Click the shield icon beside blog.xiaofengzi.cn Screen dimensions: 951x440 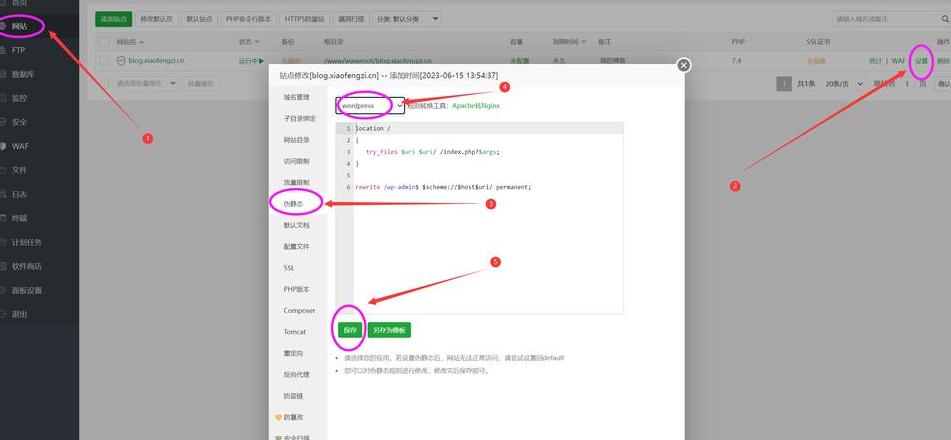(x=121, y=61)
